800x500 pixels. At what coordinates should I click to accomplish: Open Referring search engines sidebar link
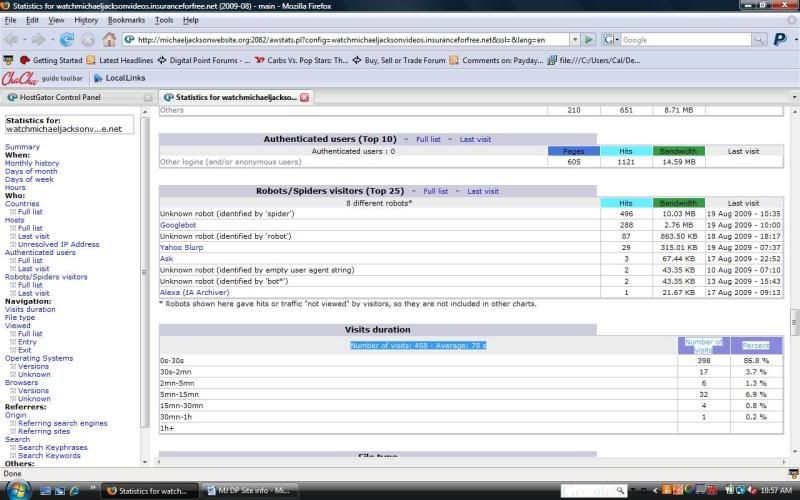pos(63,423)
